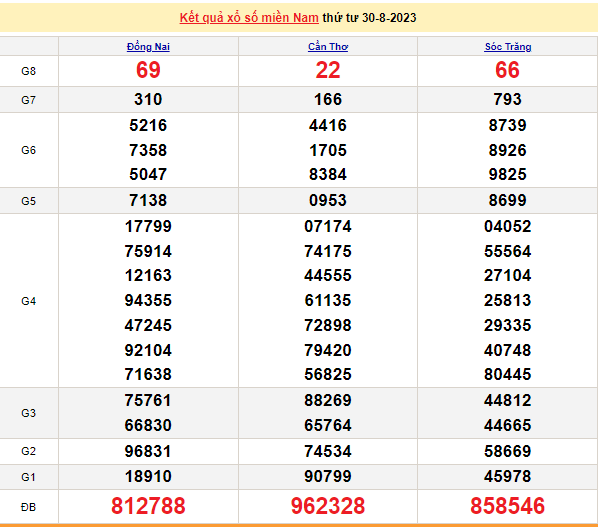Open the Đồng Nai province link
The width and height of the screenshot is (611, 527).
[148, 47]
